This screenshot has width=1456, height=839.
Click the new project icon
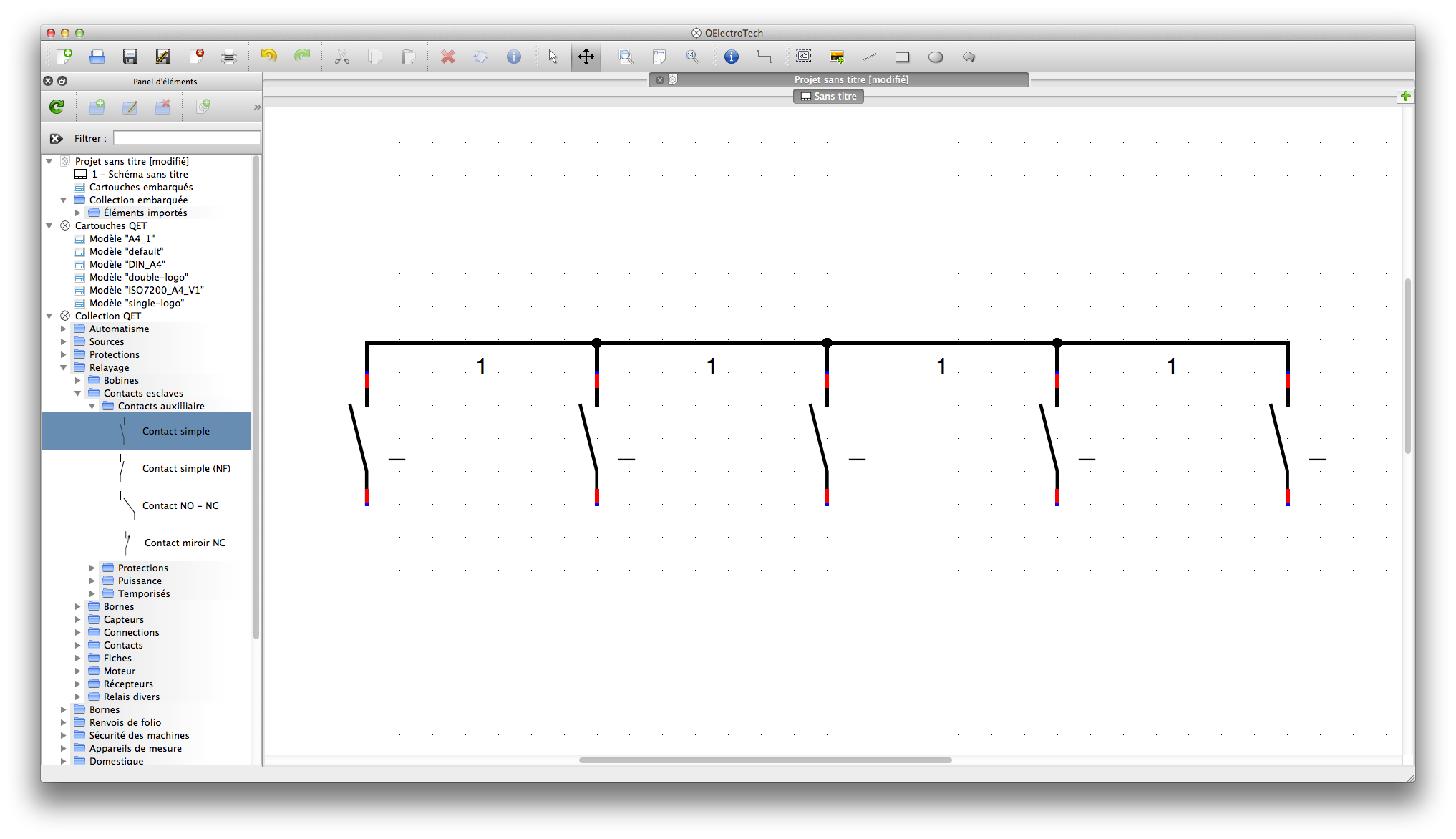click(64, 57)
